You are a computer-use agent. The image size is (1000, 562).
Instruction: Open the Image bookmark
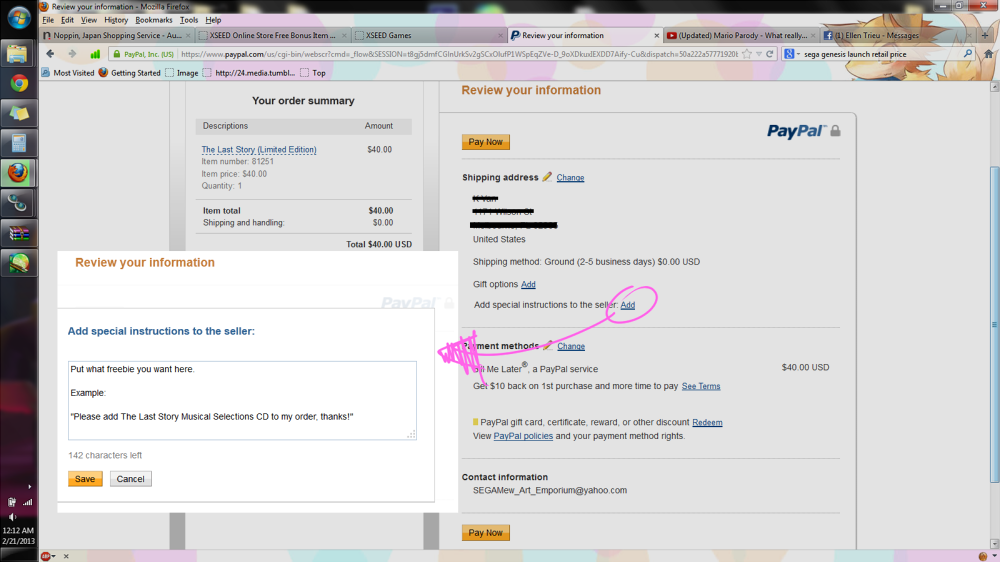[x=182, y=73]
